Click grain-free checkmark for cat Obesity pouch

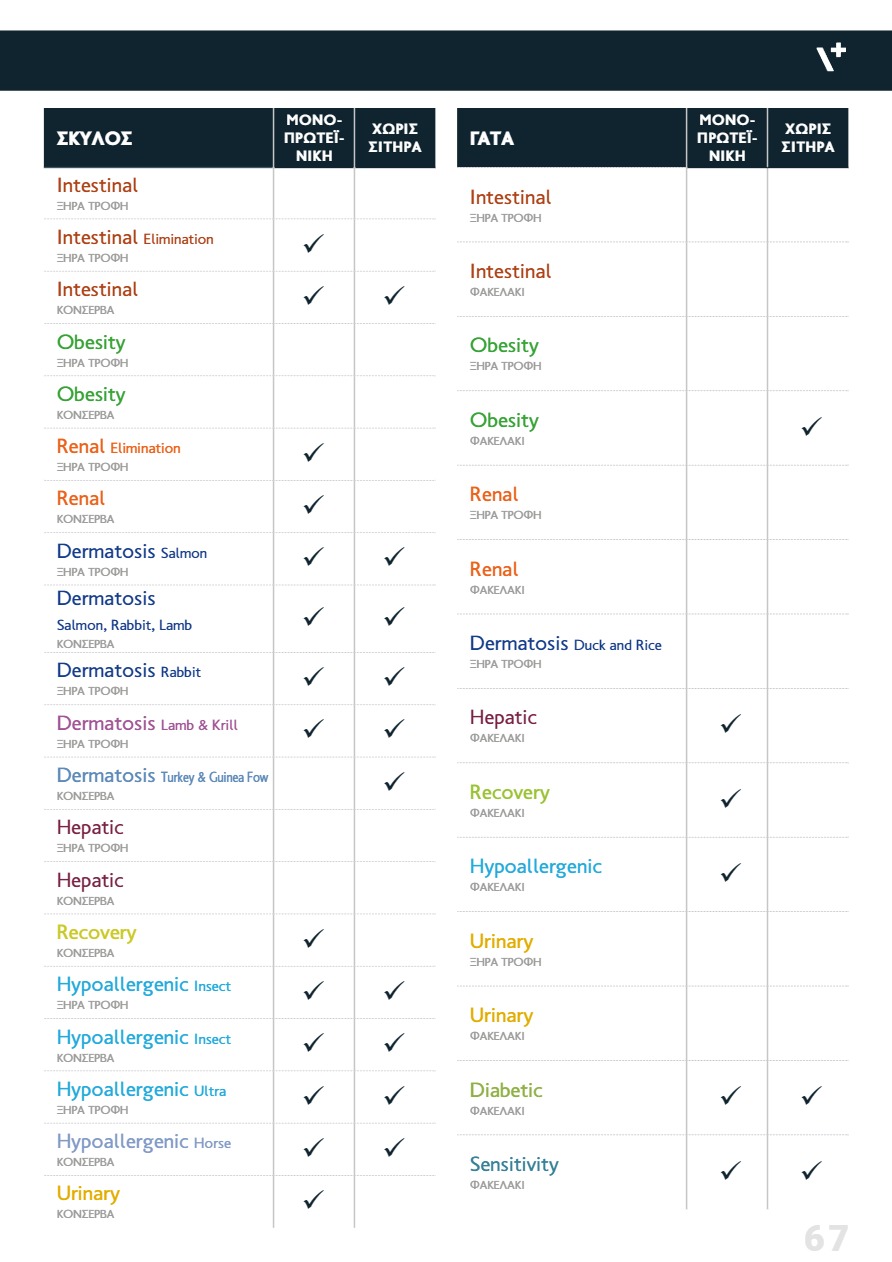pyautogui.click(x=811, y=427)
